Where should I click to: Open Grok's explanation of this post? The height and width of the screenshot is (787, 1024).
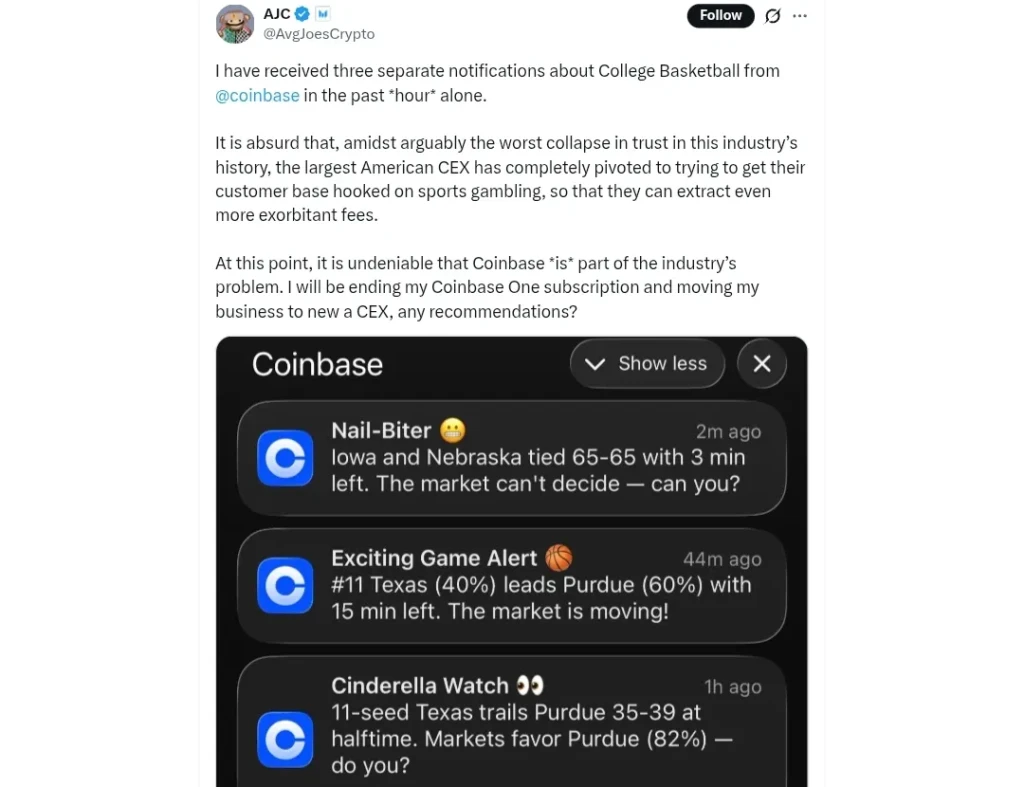pos(772,16)
